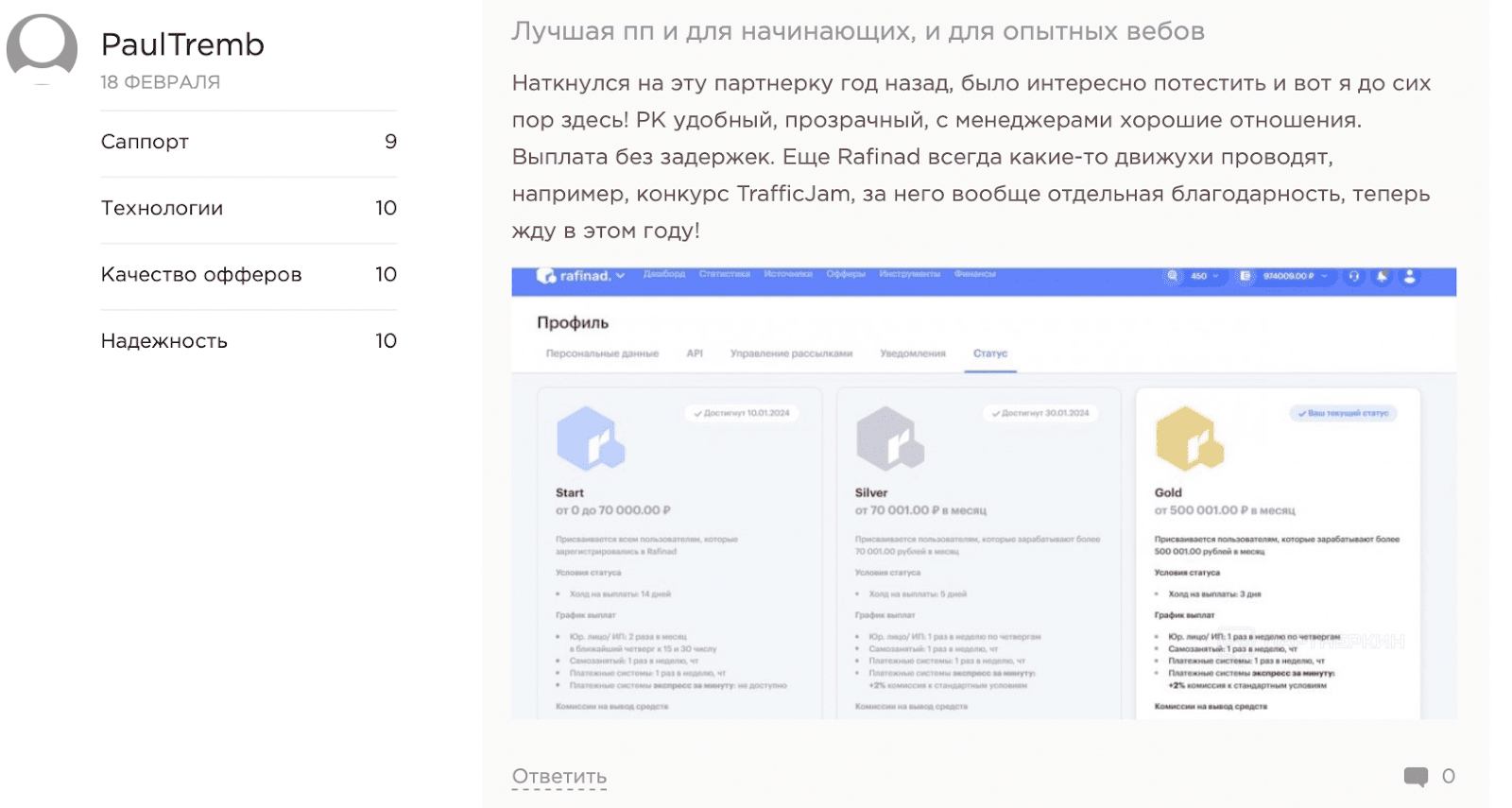Open Дашборд menu in Rafinad screenshot
1512x808 pixels.
[x=664, y=274]
